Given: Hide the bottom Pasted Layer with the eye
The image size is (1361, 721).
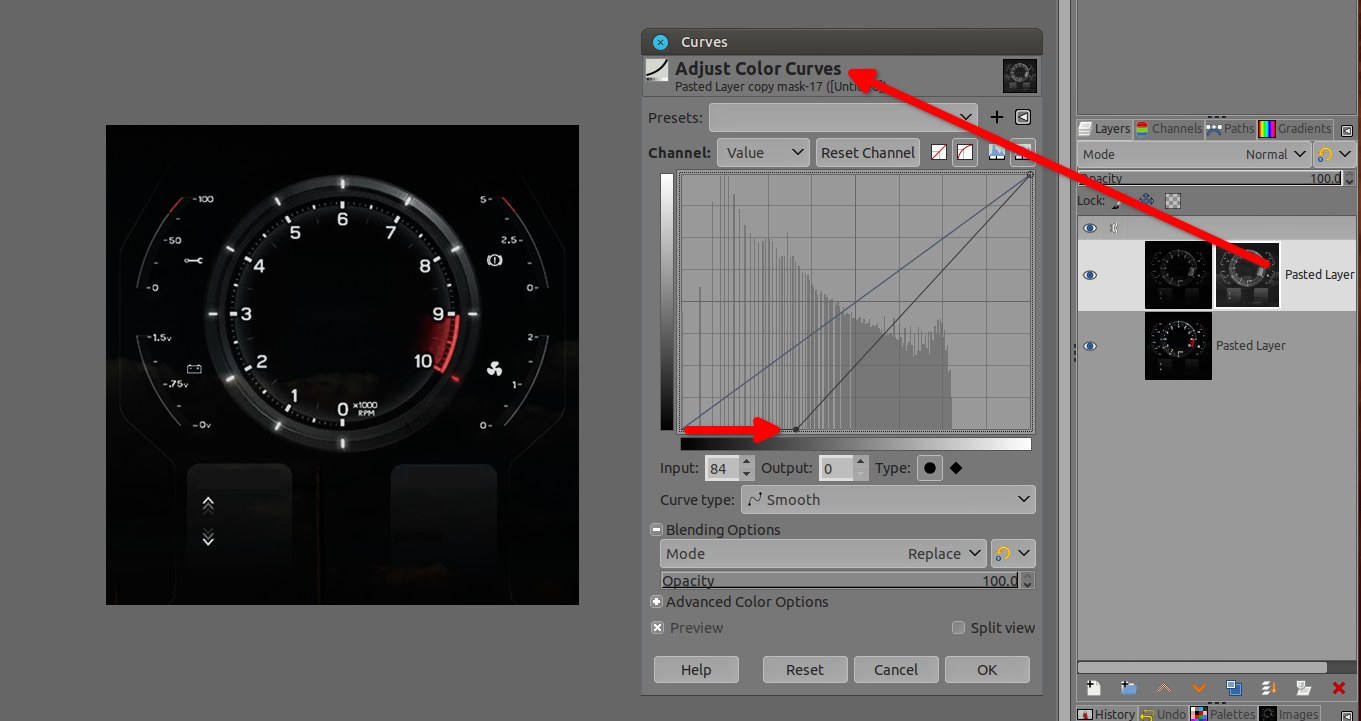Looking at the screenshot, I should (x=1091, y=346).
